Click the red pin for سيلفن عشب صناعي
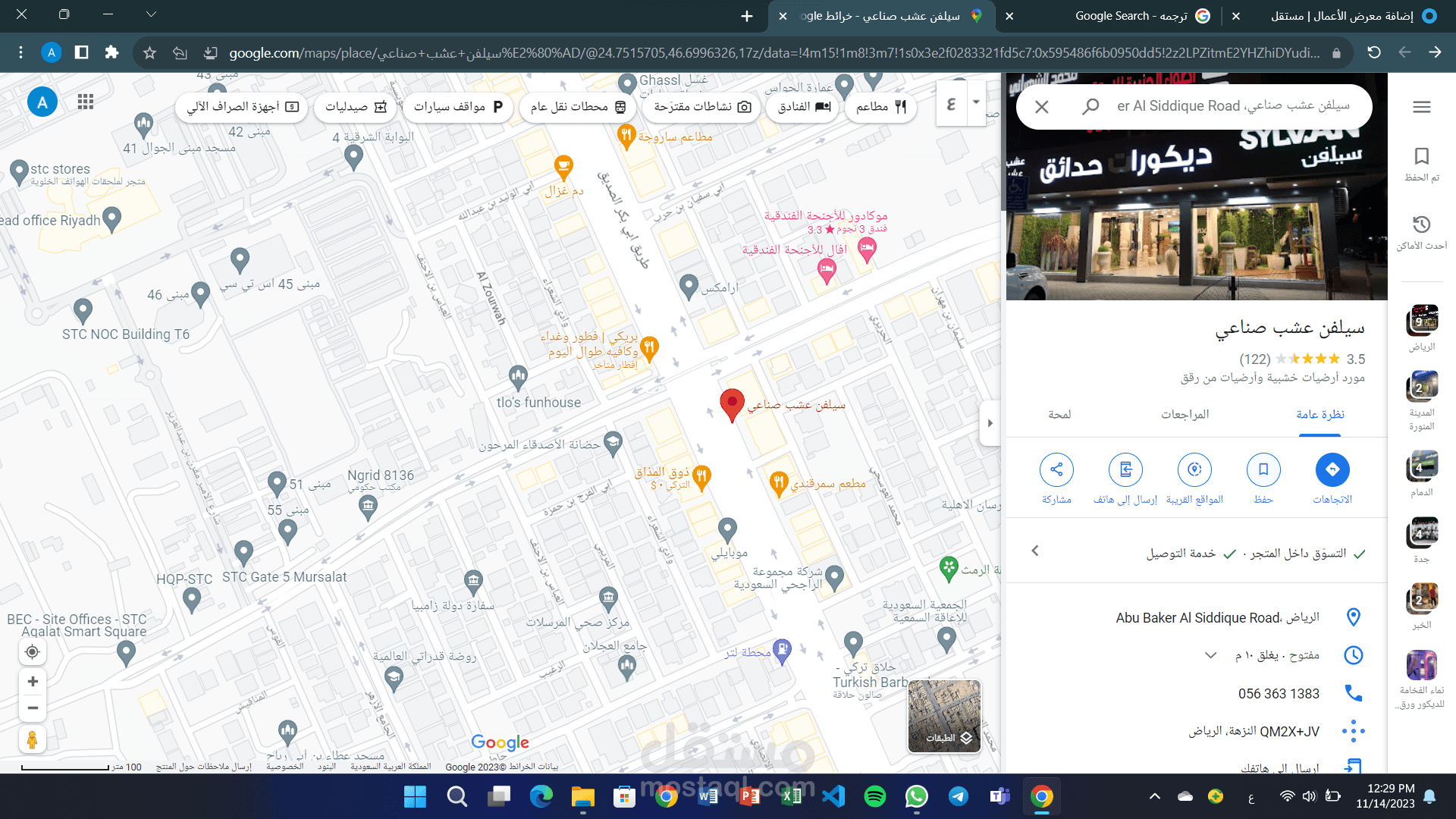The image size is (1456, 819). click(x=732, y=406)
